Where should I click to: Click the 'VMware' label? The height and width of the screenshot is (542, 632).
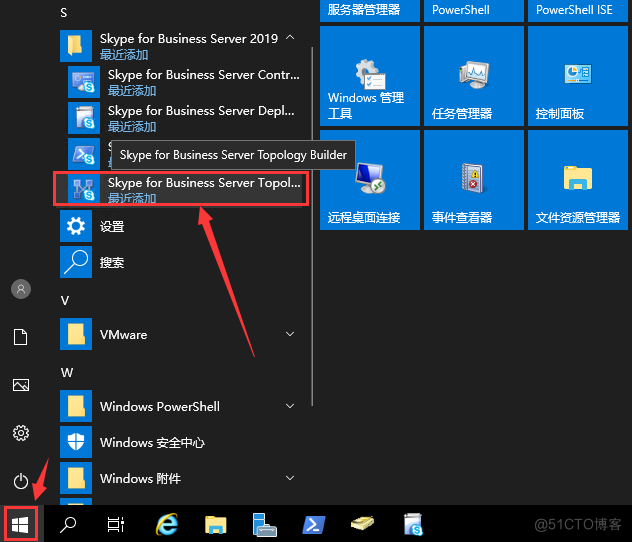point(123,335)
